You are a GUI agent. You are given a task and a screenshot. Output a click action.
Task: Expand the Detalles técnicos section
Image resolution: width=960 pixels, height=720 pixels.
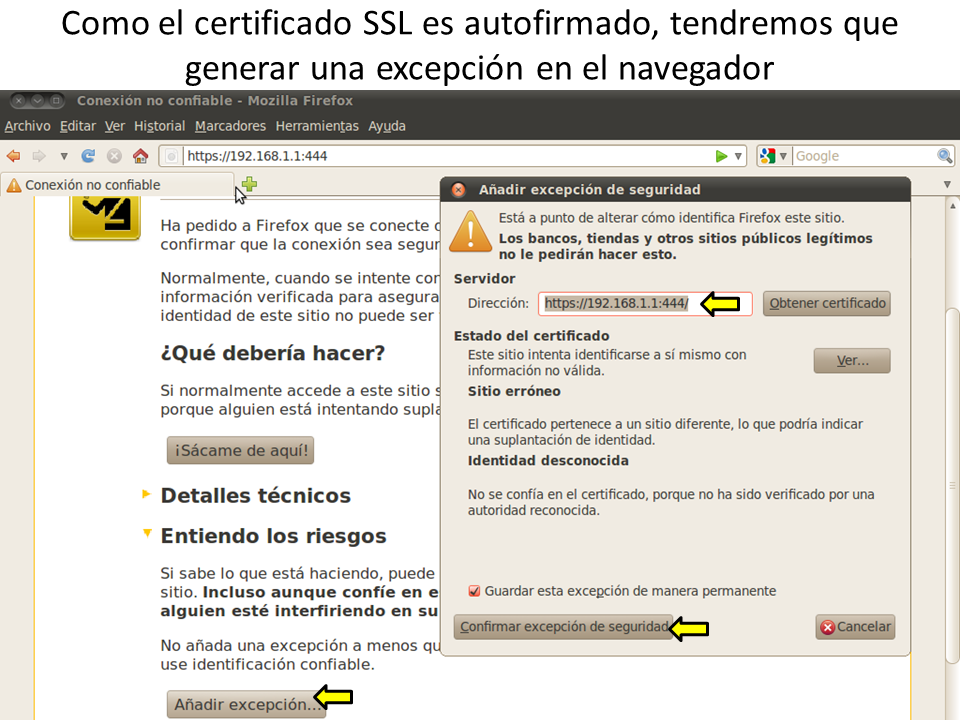(x=147, y=494)
